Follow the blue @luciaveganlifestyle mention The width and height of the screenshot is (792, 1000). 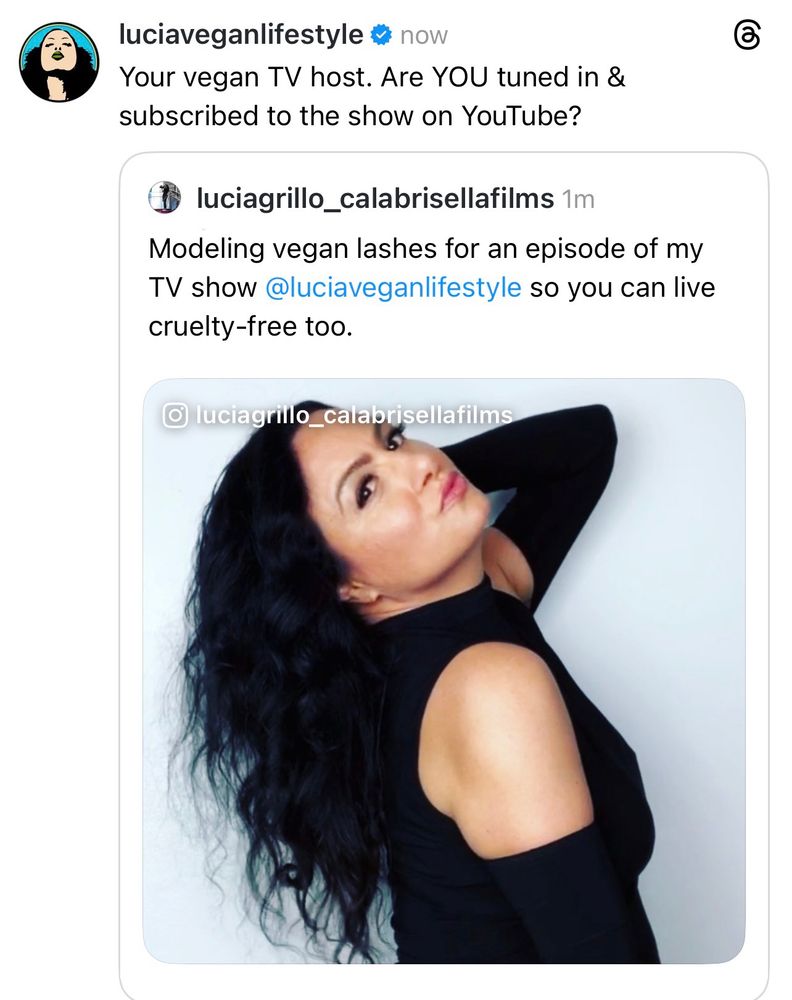pyautogui.click(x=392, y=288)
